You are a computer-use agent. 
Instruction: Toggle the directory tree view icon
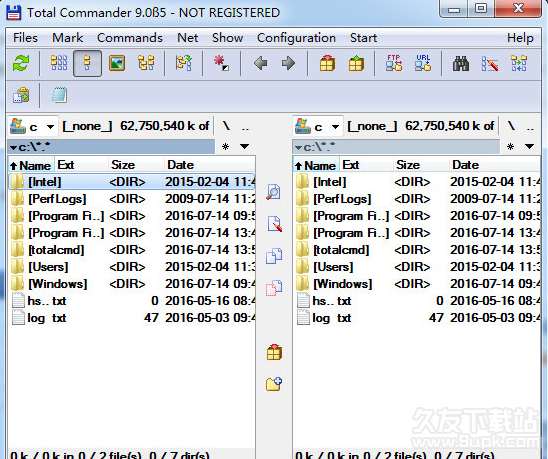[x=146, y=63]
